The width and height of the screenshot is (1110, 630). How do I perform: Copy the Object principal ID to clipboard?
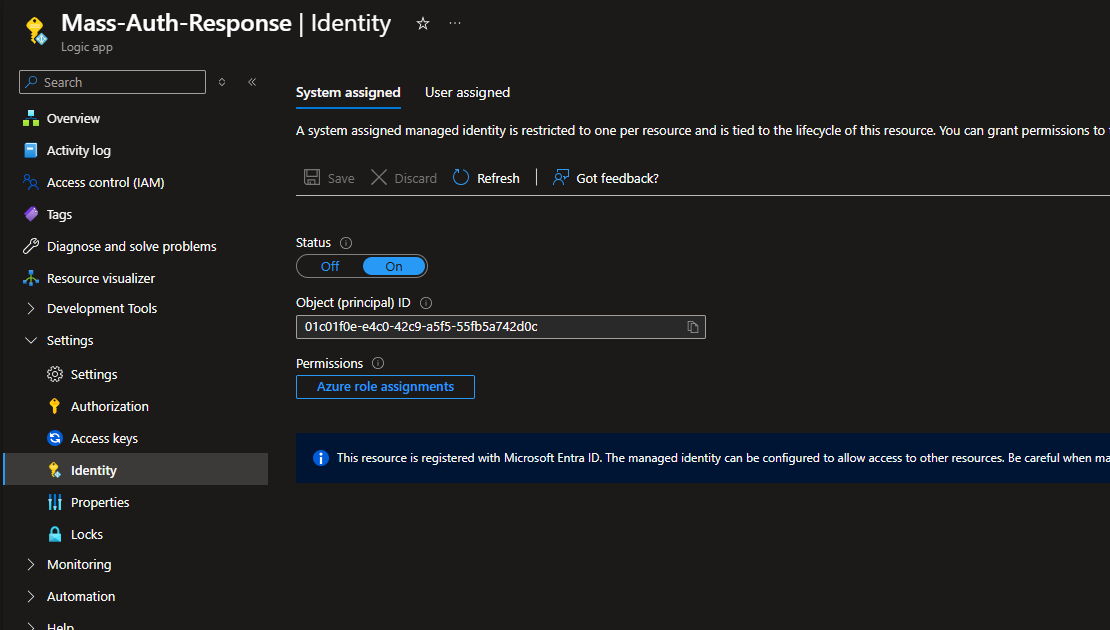[692, 327]
